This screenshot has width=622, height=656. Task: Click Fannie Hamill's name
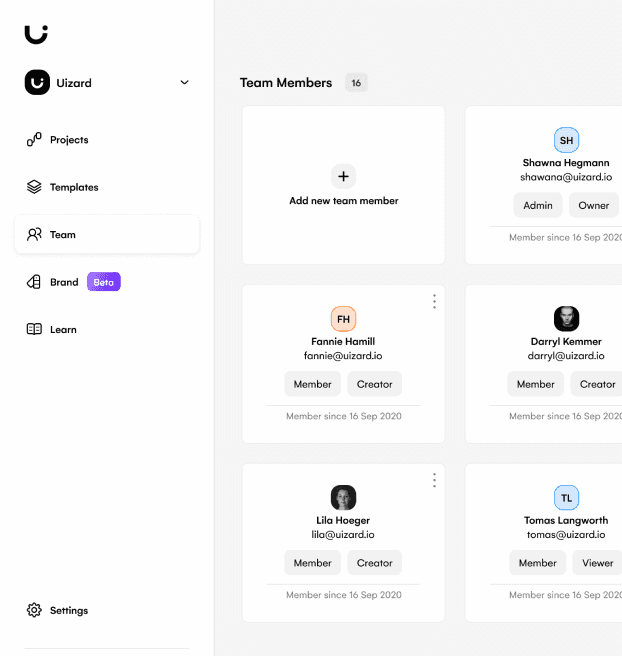pos(343,341)
